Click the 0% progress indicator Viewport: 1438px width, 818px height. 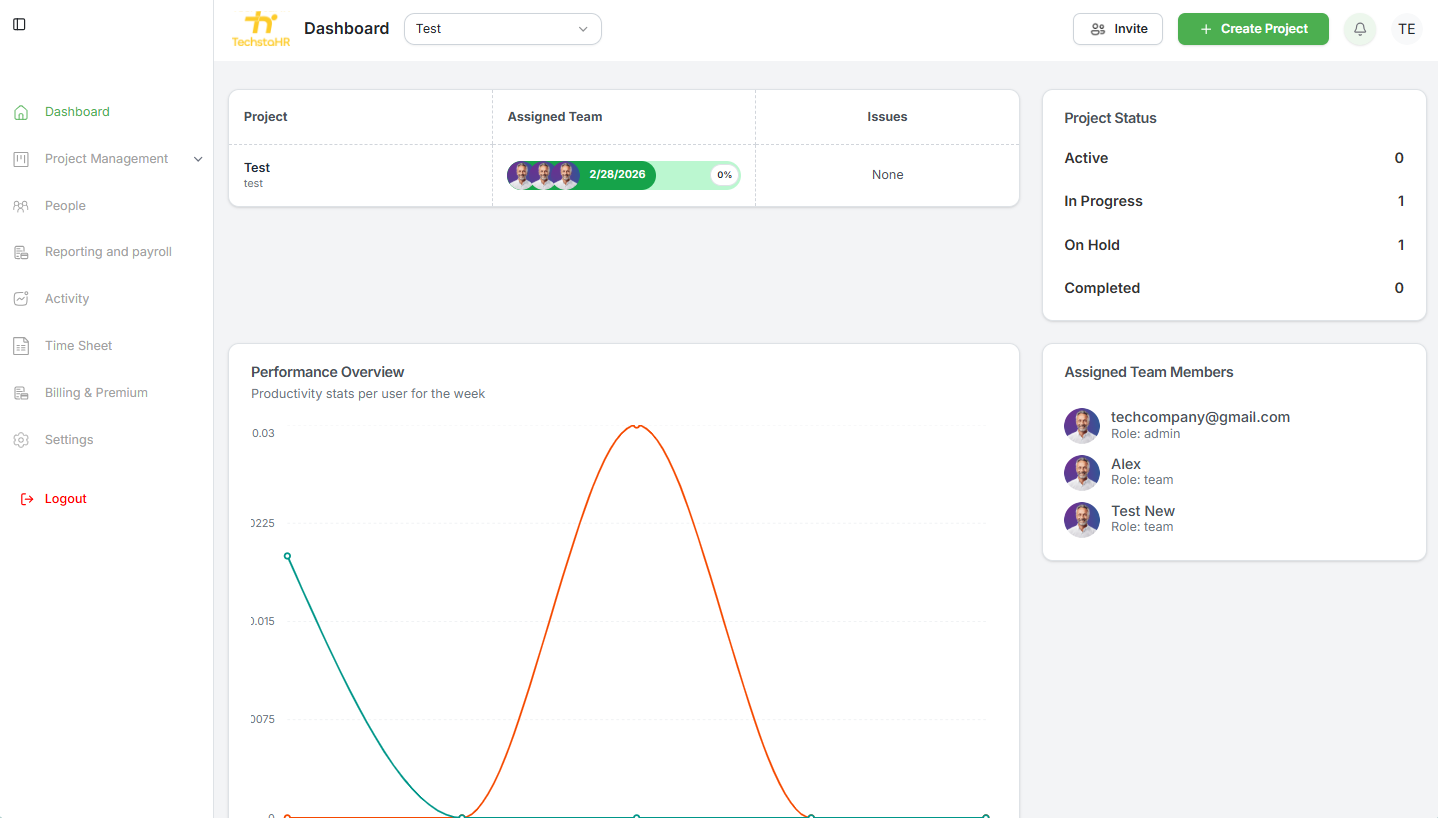(723, 174)
